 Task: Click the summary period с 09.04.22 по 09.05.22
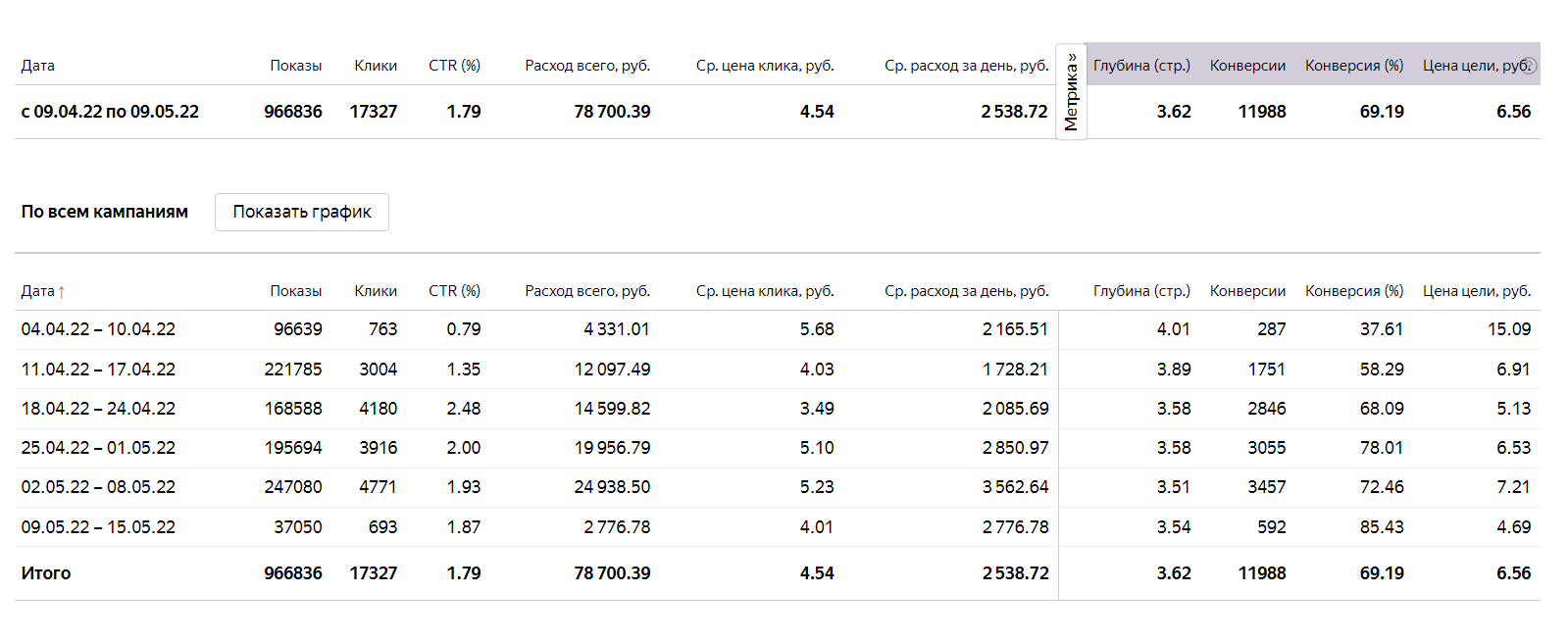coord(110,112)
